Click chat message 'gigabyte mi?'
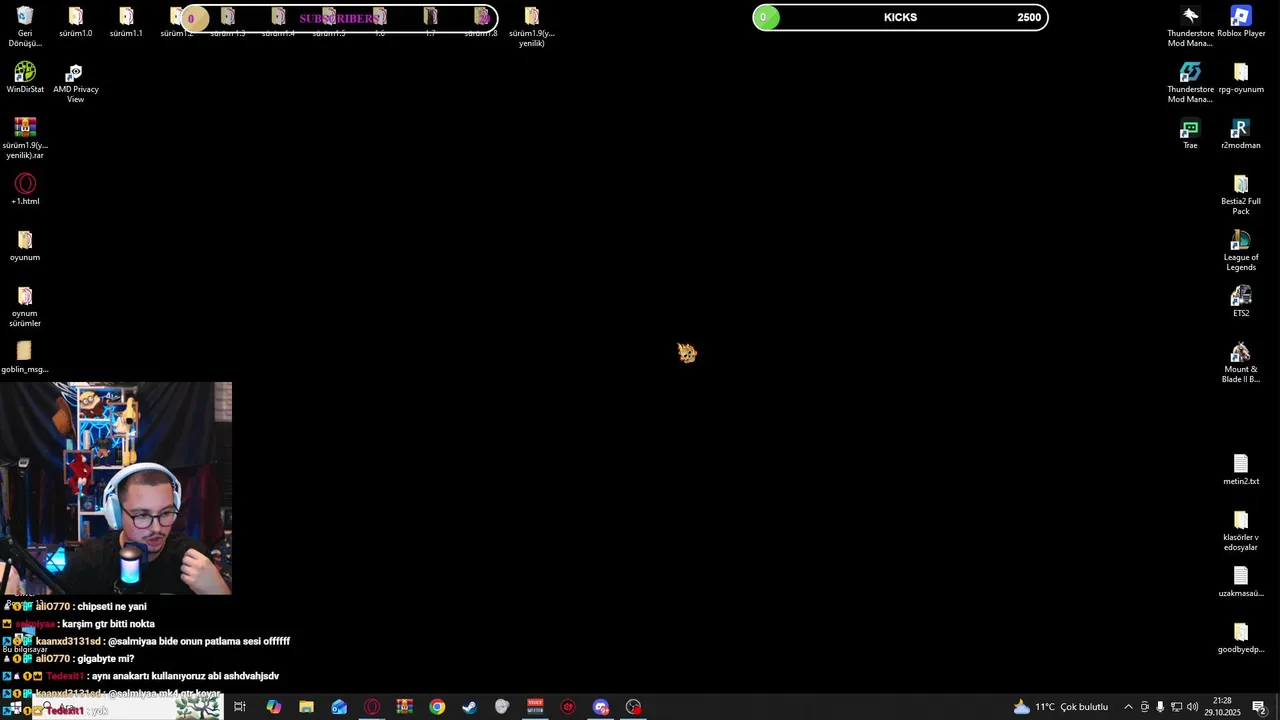The image size is (1280, 720). pyautogui.click(x=105, y=659)
